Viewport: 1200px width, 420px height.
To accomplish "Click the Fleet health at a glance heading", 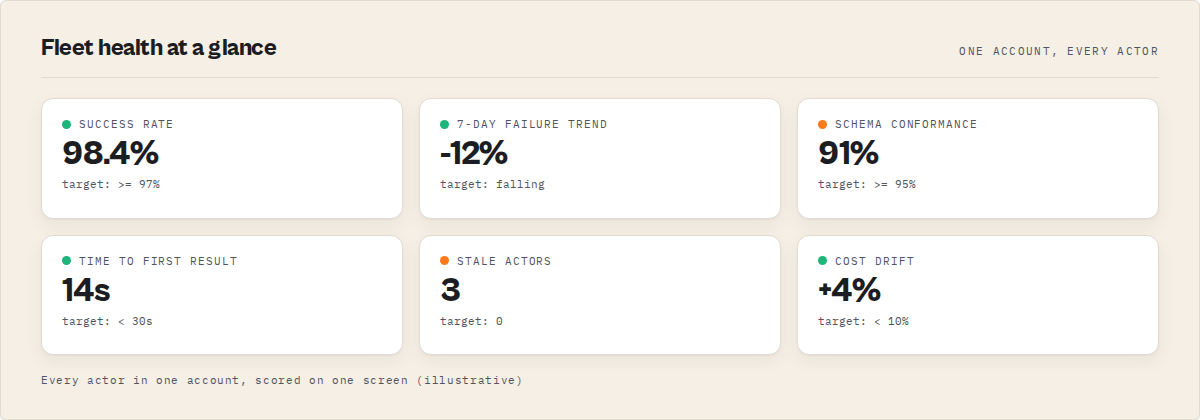I will (159, 47).
